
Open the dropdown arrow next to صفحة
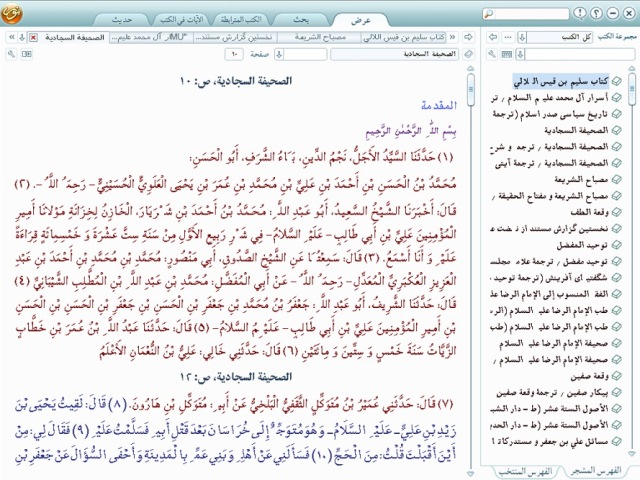(x=279, y=54)
